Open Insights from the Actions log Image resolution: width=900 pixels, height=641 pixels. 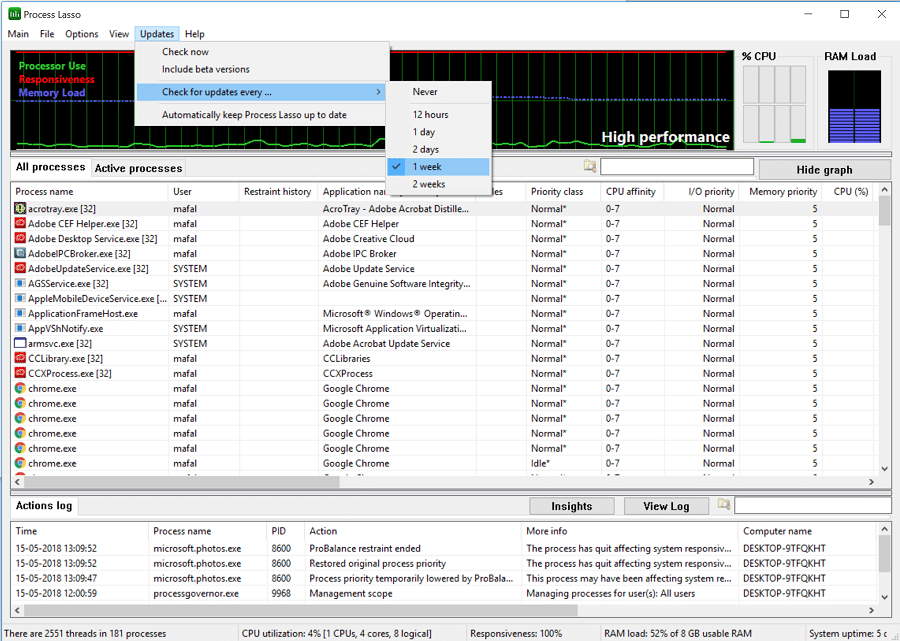(x=572, y=506)
